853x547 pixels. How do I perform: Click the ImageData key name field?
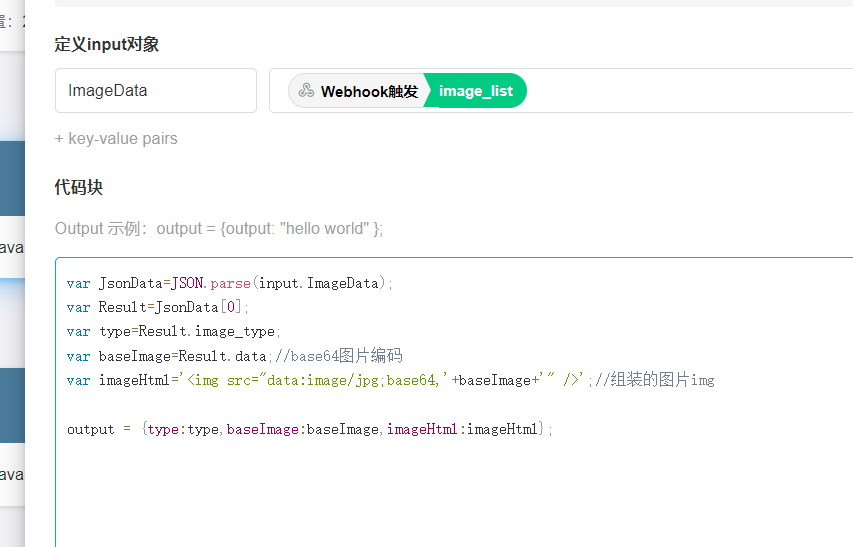tap(155, 91)
